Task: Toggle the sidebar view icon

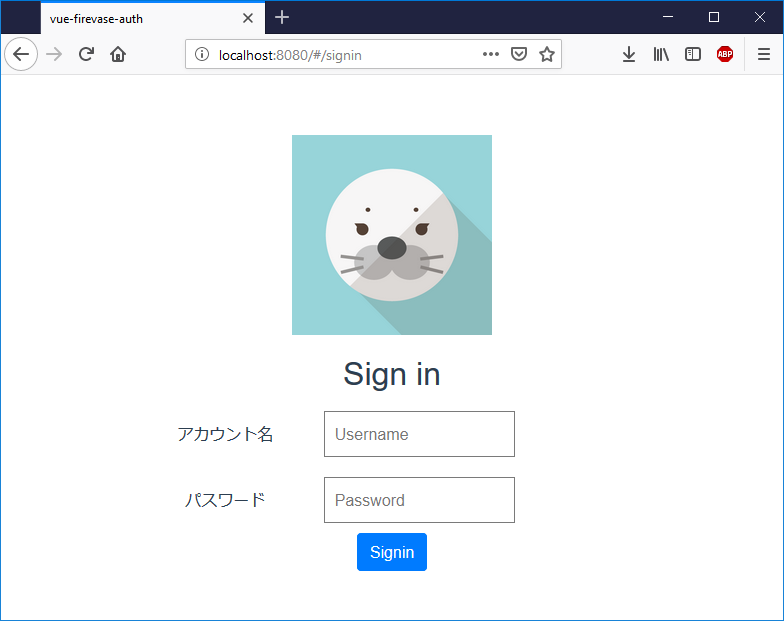Action: click(x=693, y=54)
